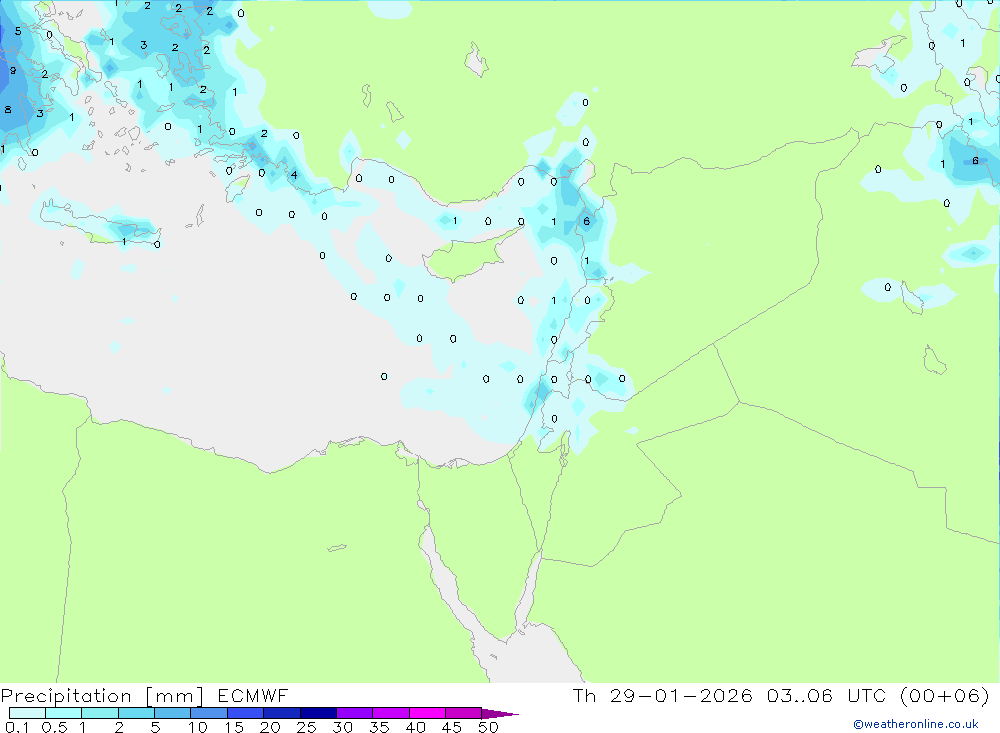This screenshot has width=1000, height=733.
Task: Click the legend label "50"
Action: click(489, 727)
